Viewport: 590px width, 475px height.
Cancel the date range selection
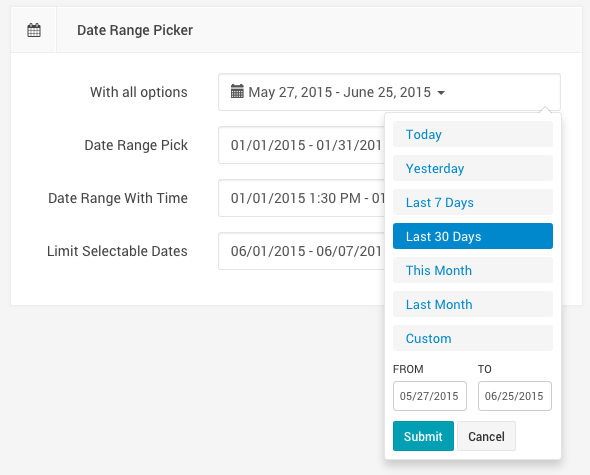[487, 436]
